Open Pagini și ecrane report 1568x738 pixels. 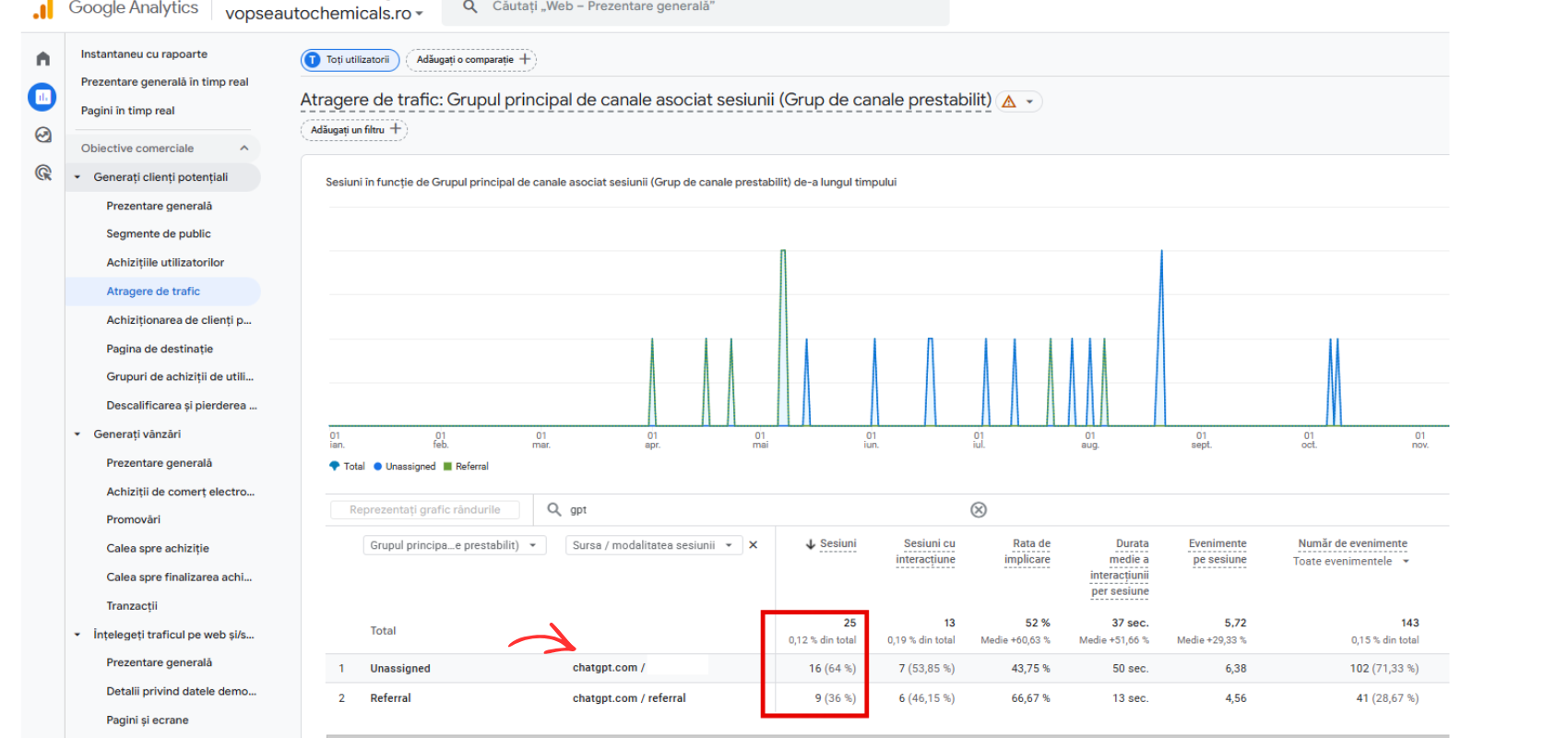click(x=148, y=720)
